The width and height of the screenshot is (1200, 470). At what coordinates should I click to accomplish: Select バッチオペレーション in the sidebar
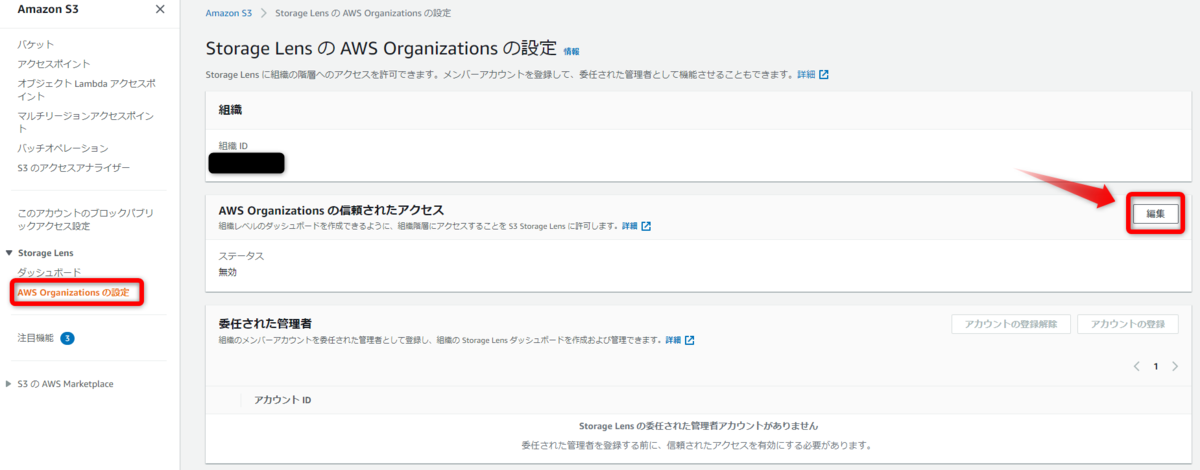coord(63,148)
